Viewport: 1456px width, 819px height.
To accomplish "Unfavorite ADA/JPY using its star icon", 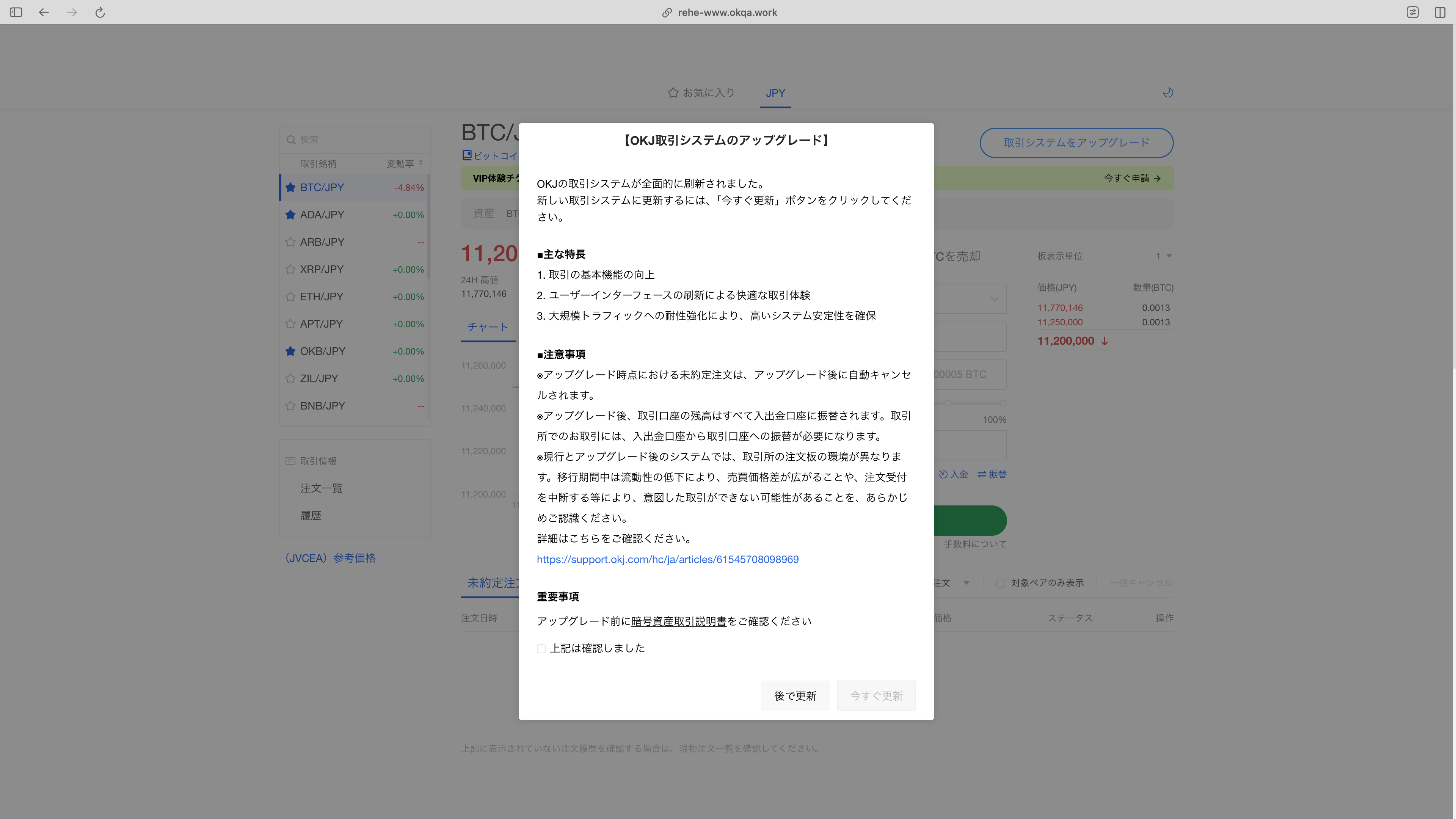I will (290, 214).
